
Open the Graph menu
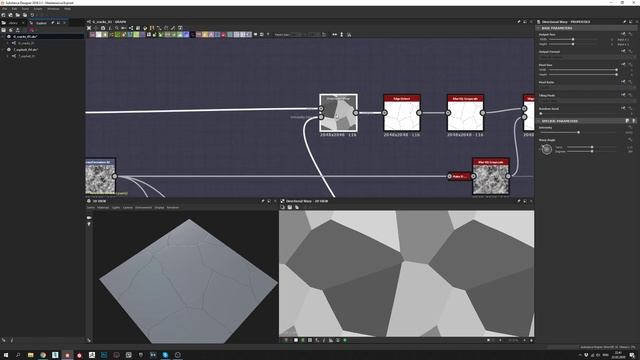[x=38, y=9]
